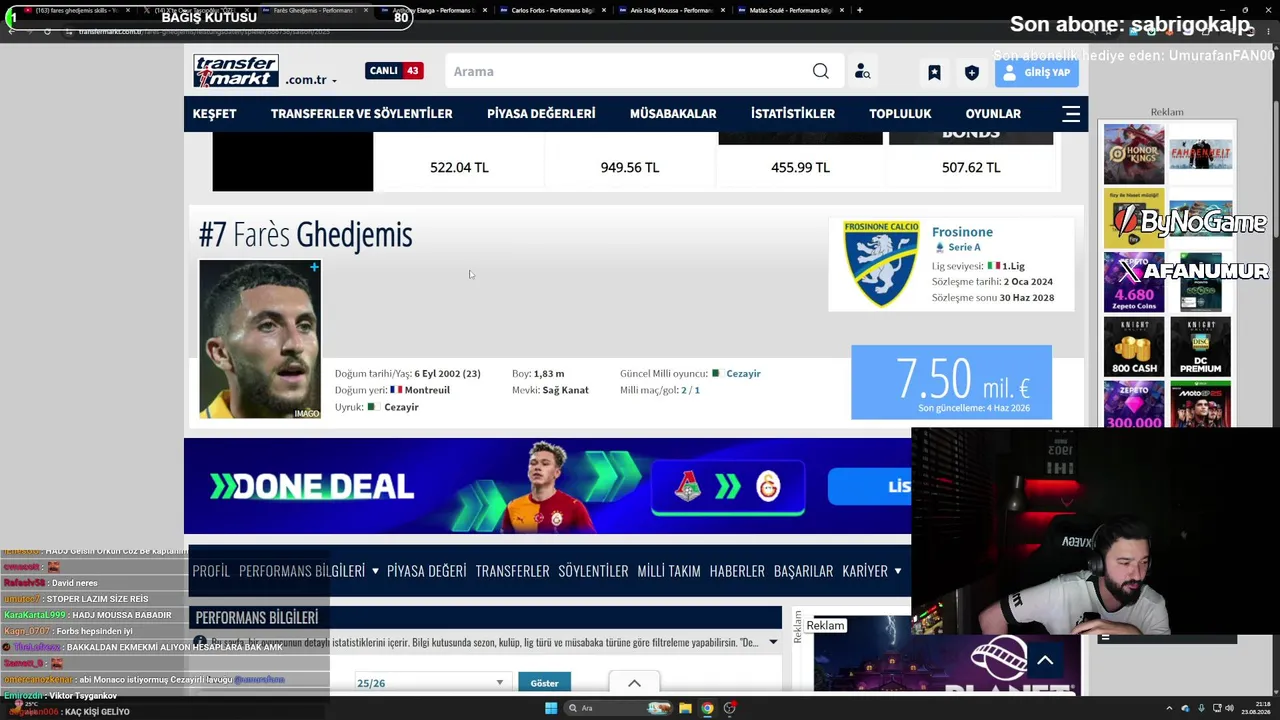
Task: Expand the Kariyer submenu
Action: 897,571
